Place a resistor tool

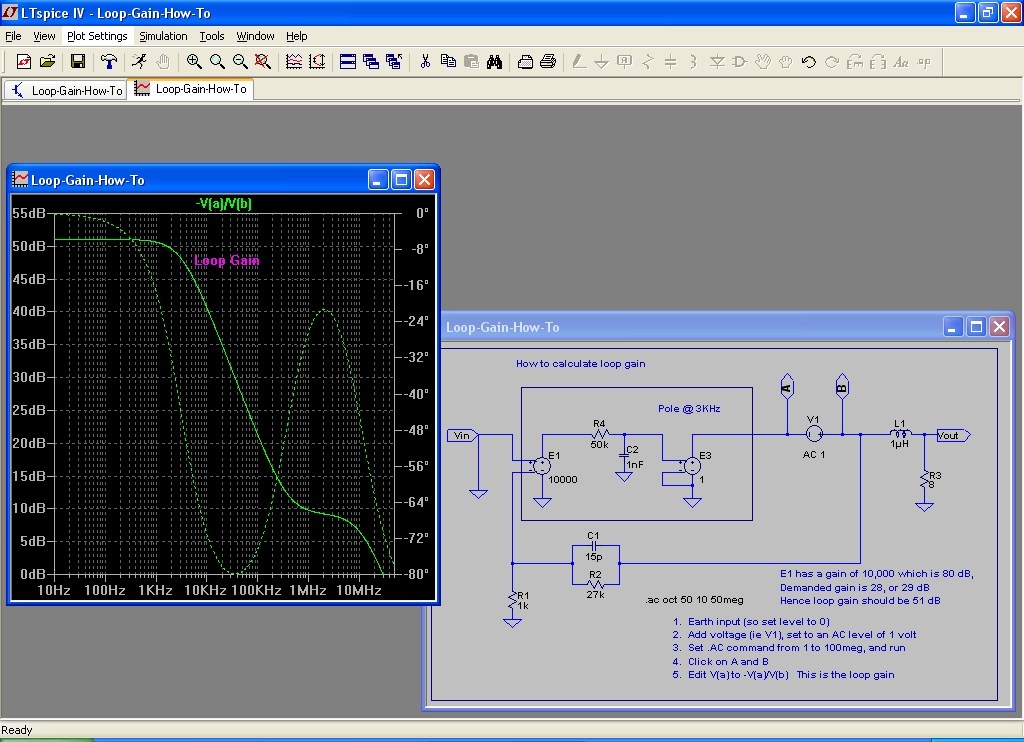pyautogui.click(x=648, y=61)
